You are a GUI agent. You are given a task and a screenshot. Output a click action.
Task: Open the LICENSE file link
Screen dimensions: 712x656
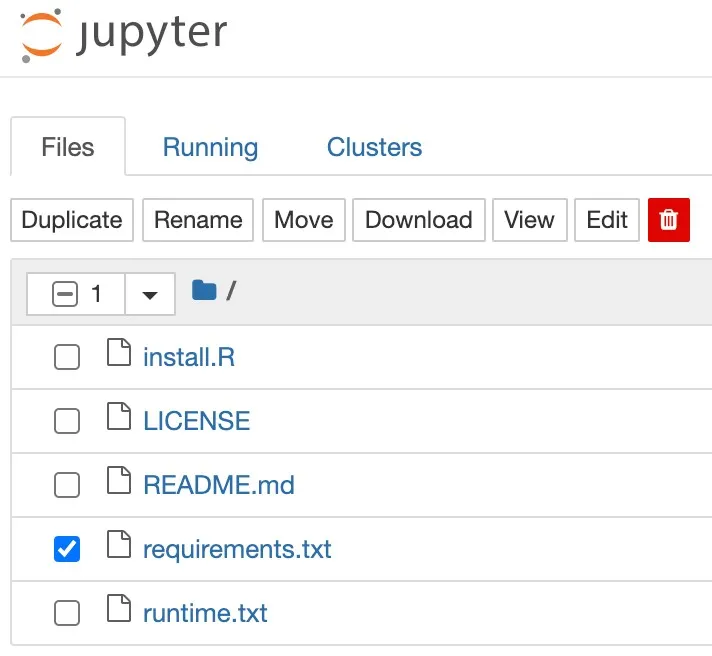click(197, 421)
